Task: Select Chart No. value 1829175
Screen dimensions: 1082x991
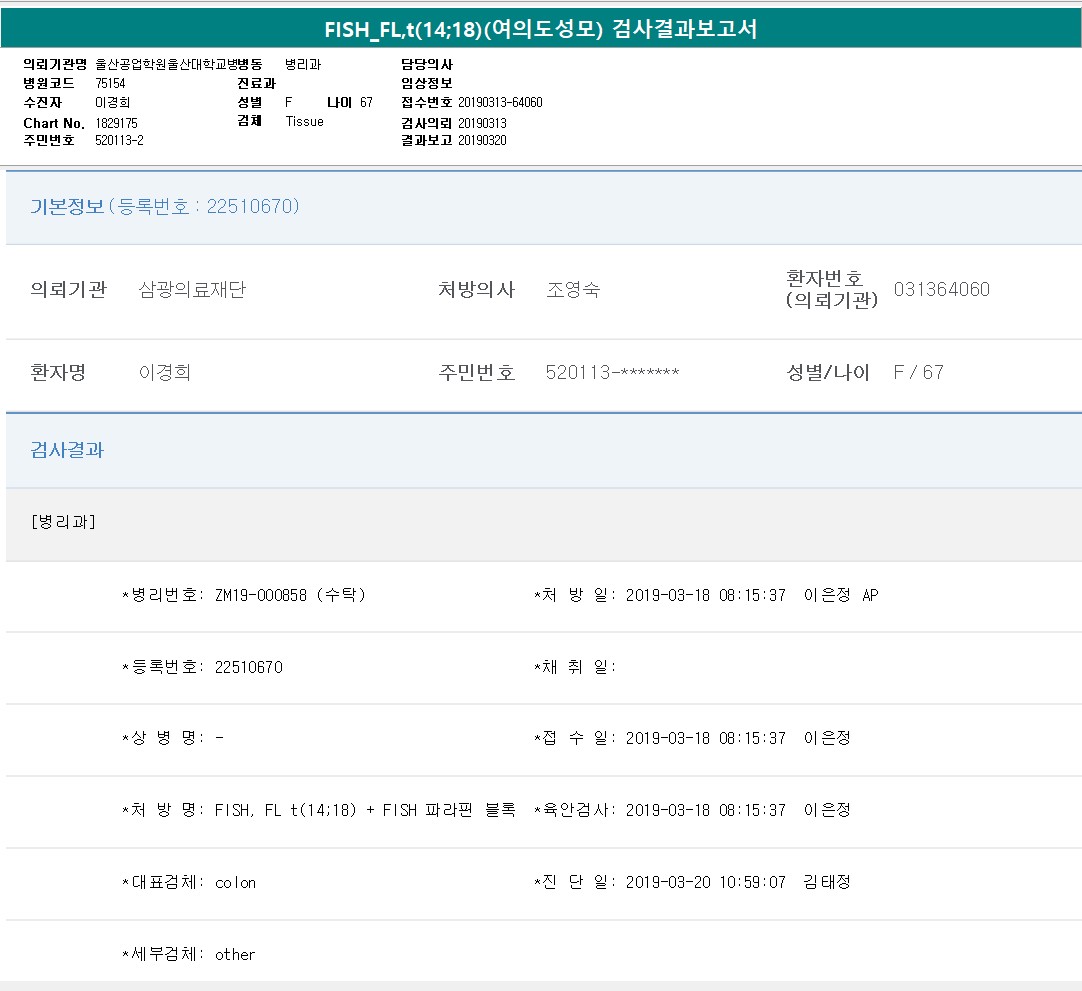Action: pyautogui.click(x=117, y=123)
